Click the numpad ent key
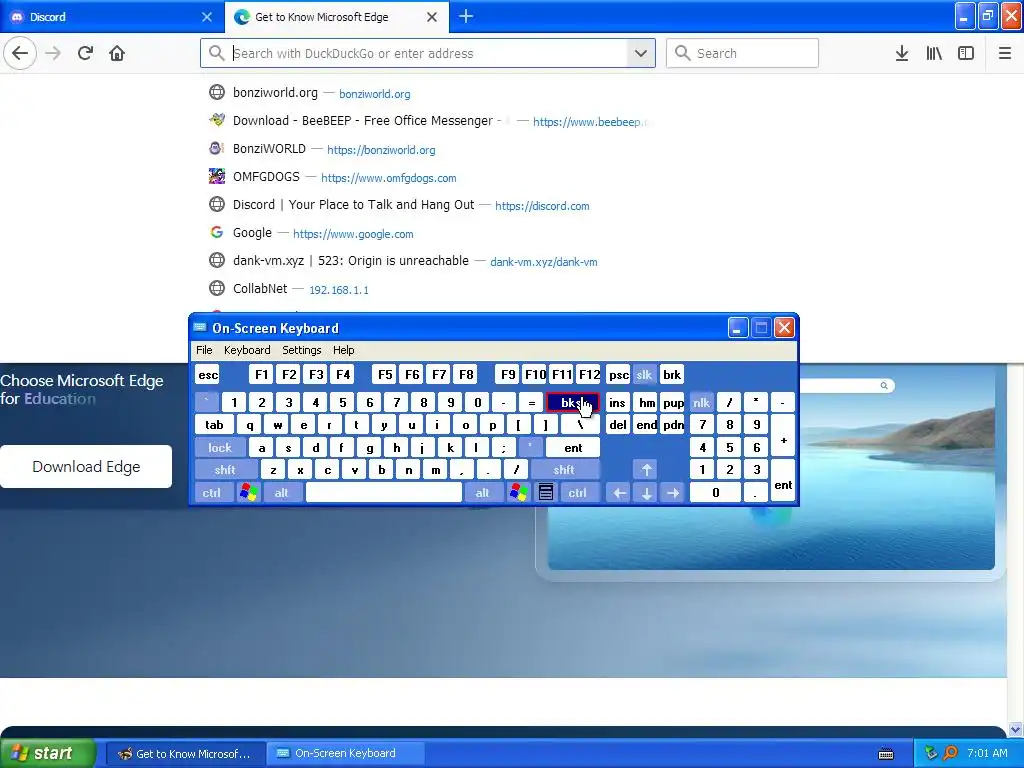 pos(783,481)
